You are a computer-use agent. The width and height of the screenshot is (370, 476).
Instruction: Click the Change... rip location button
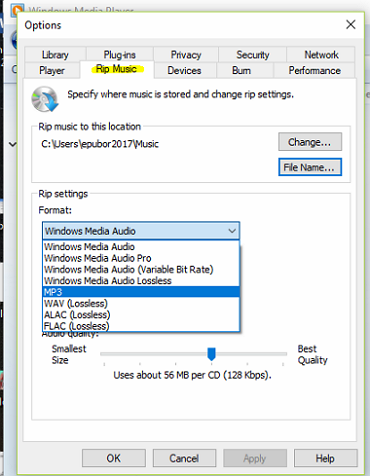click(310, 142)
